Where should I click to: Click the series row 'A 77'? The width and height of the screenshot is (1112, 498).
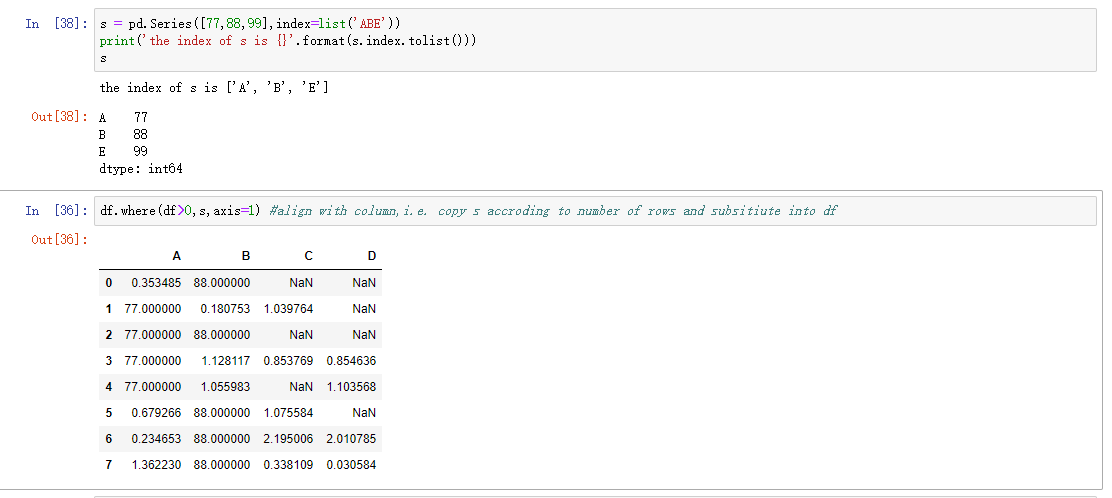click(123, 117)
